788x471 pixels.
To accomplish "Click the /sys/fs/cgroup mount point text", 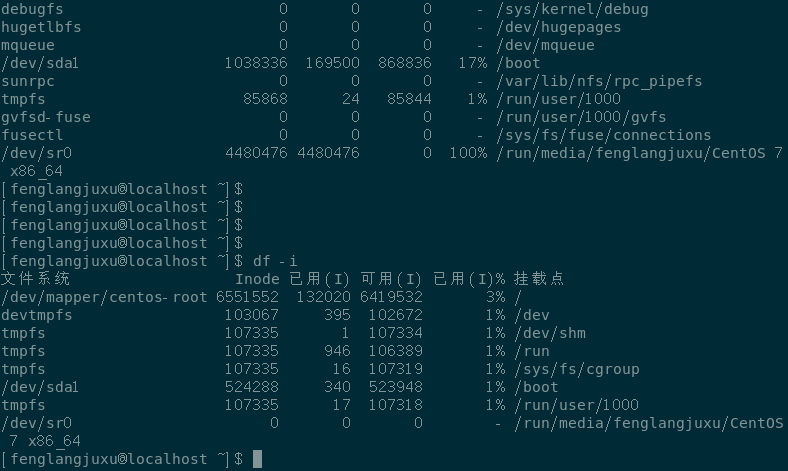I will point(577,369).
